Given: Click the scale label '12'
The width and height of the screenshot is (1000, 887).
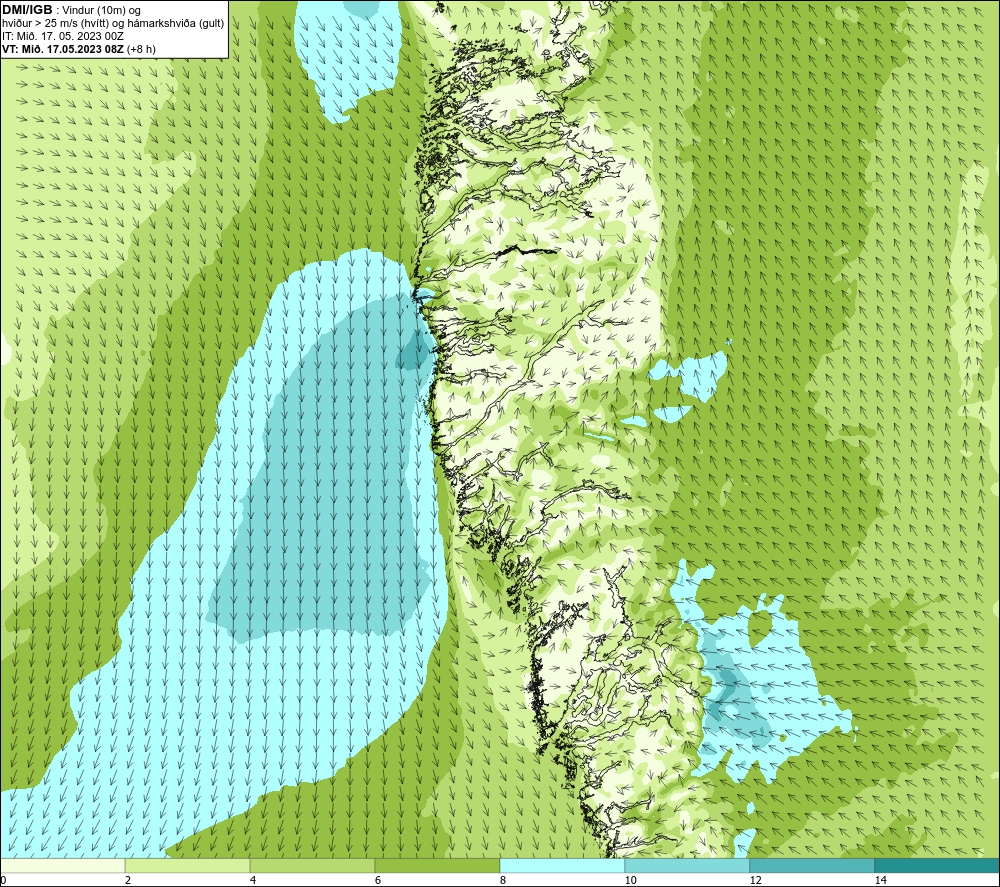Looking at the screenshot, I should (x=755, y=881).
